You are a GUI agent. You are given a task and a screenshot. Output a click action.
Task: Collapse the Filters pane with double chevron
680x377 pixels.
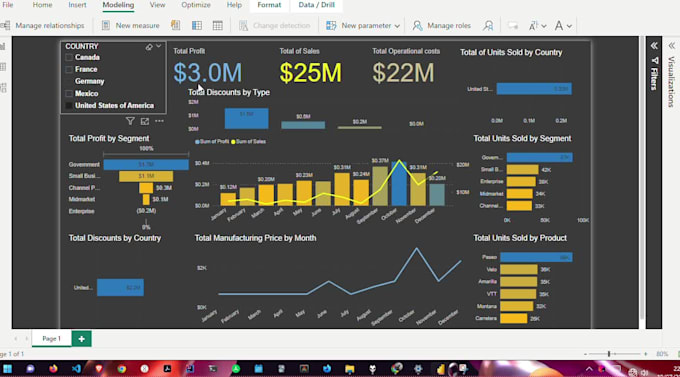[654, 46]
